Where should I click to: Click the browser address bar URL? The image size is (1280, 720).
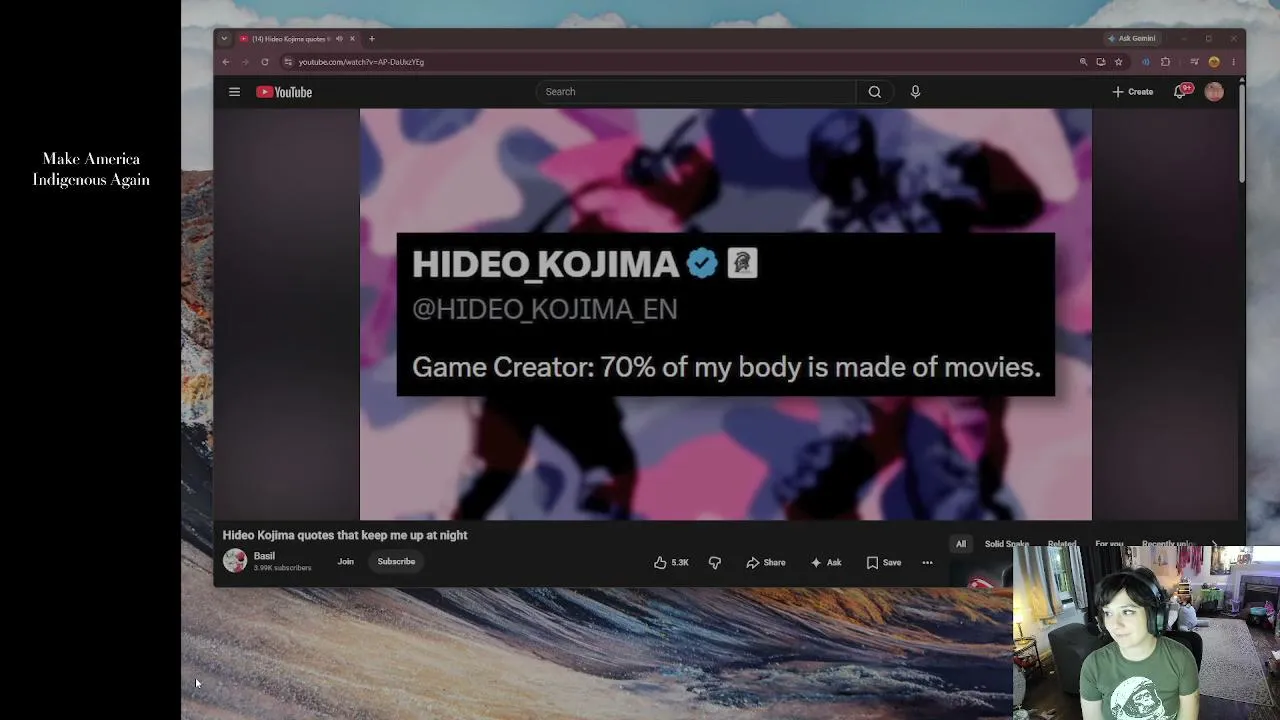pos(361,62)
